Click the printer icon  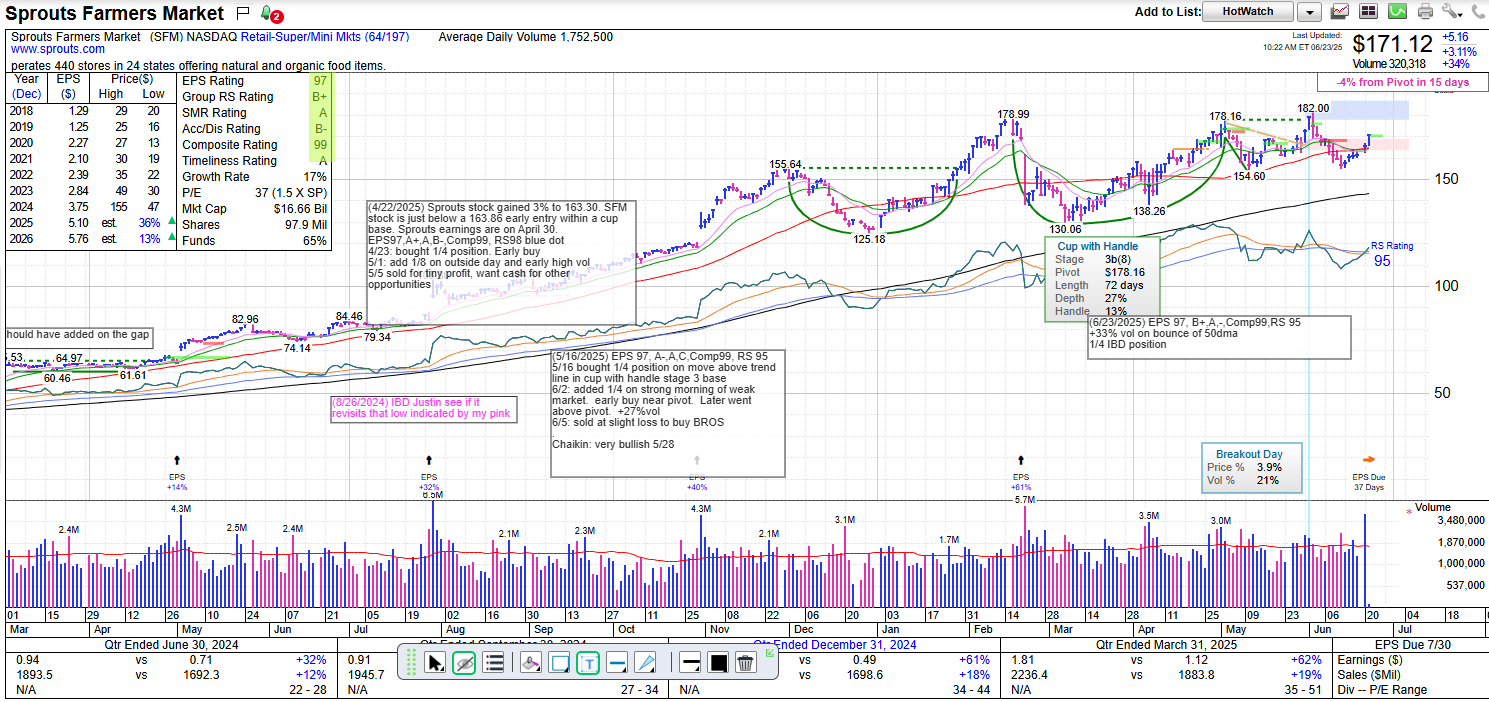(x=1425, y=11)
